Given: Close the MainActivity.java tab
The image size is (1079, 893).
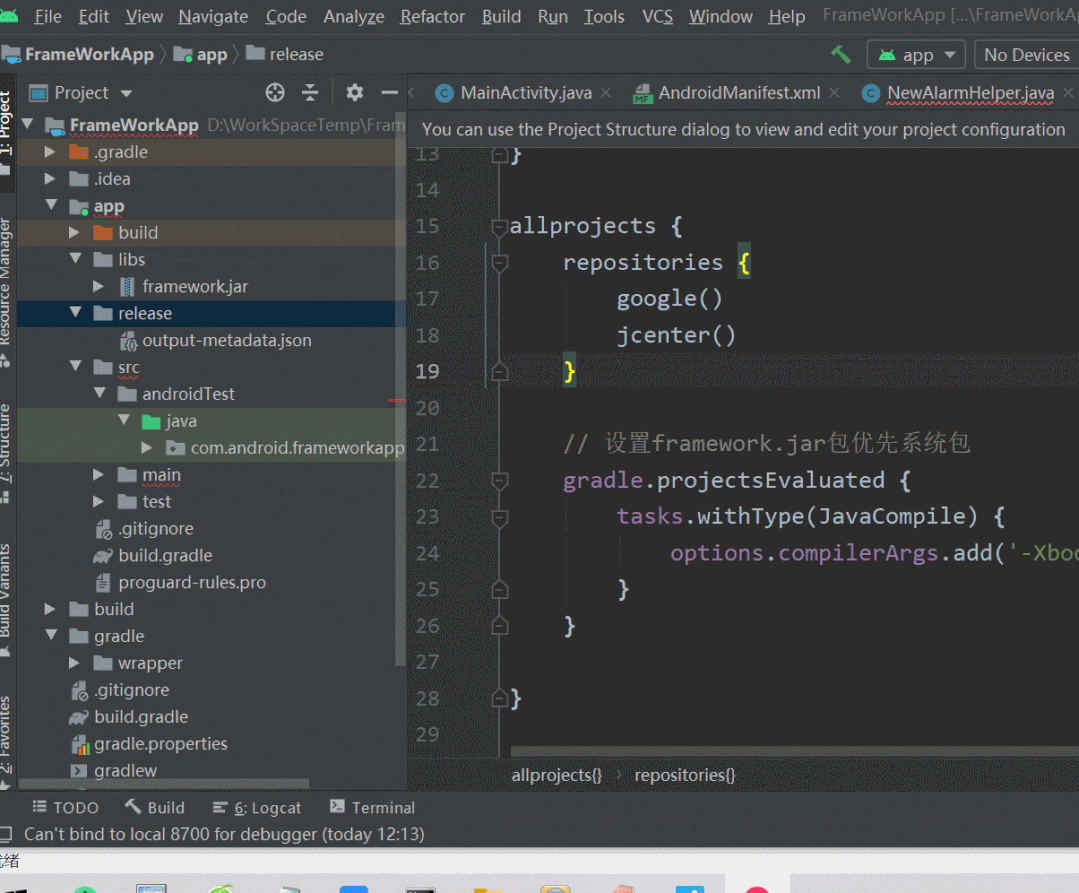Looking at the screenshot, I should (x=606, y=92).
